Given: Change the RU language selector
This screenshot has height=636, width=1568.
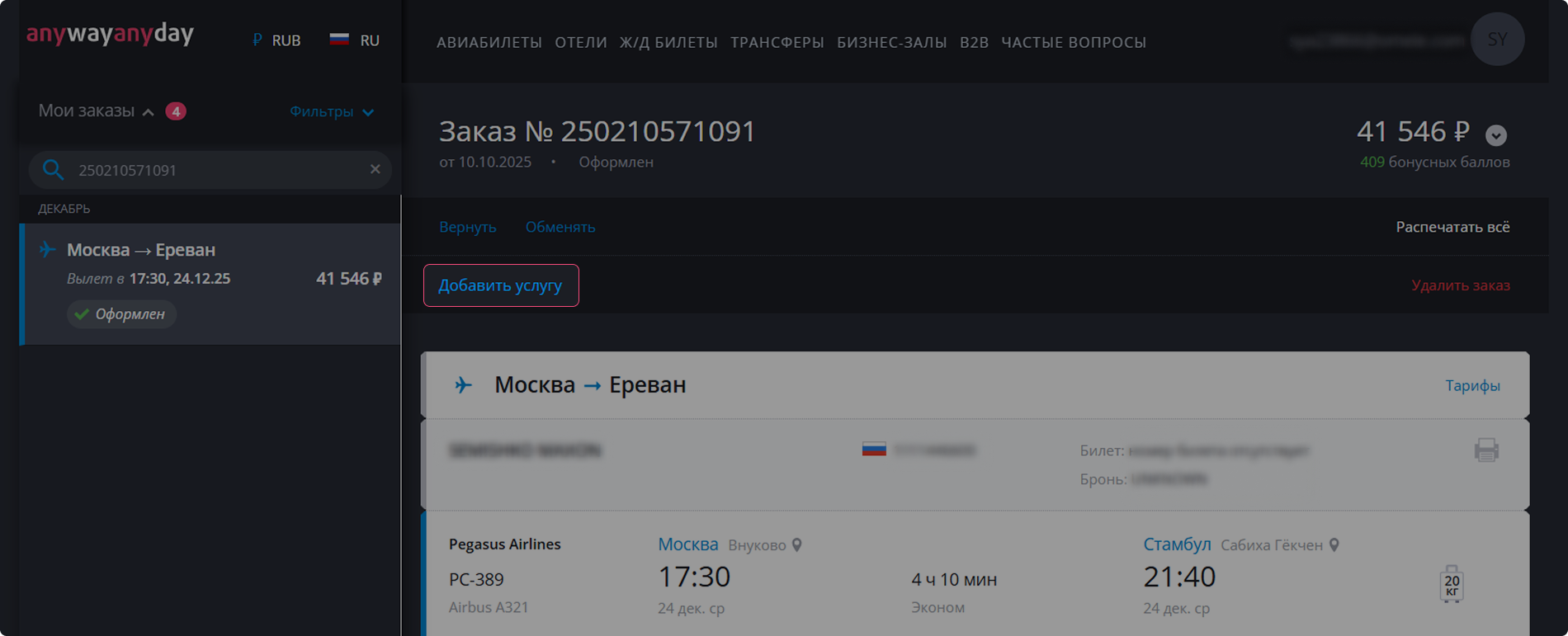Looking at the screenshot, I should [x=355, y=40].
